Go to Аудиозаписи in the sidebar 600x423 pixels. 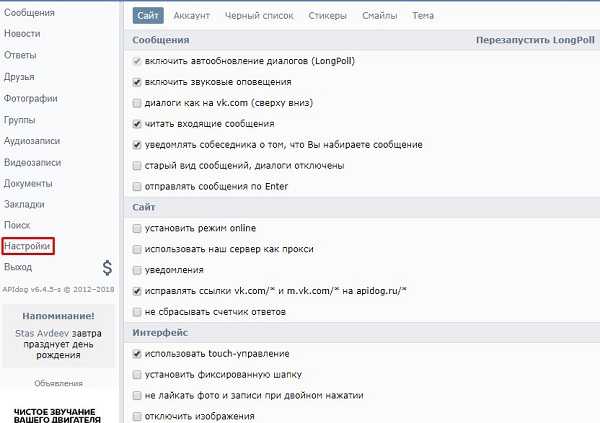point(33,140)
